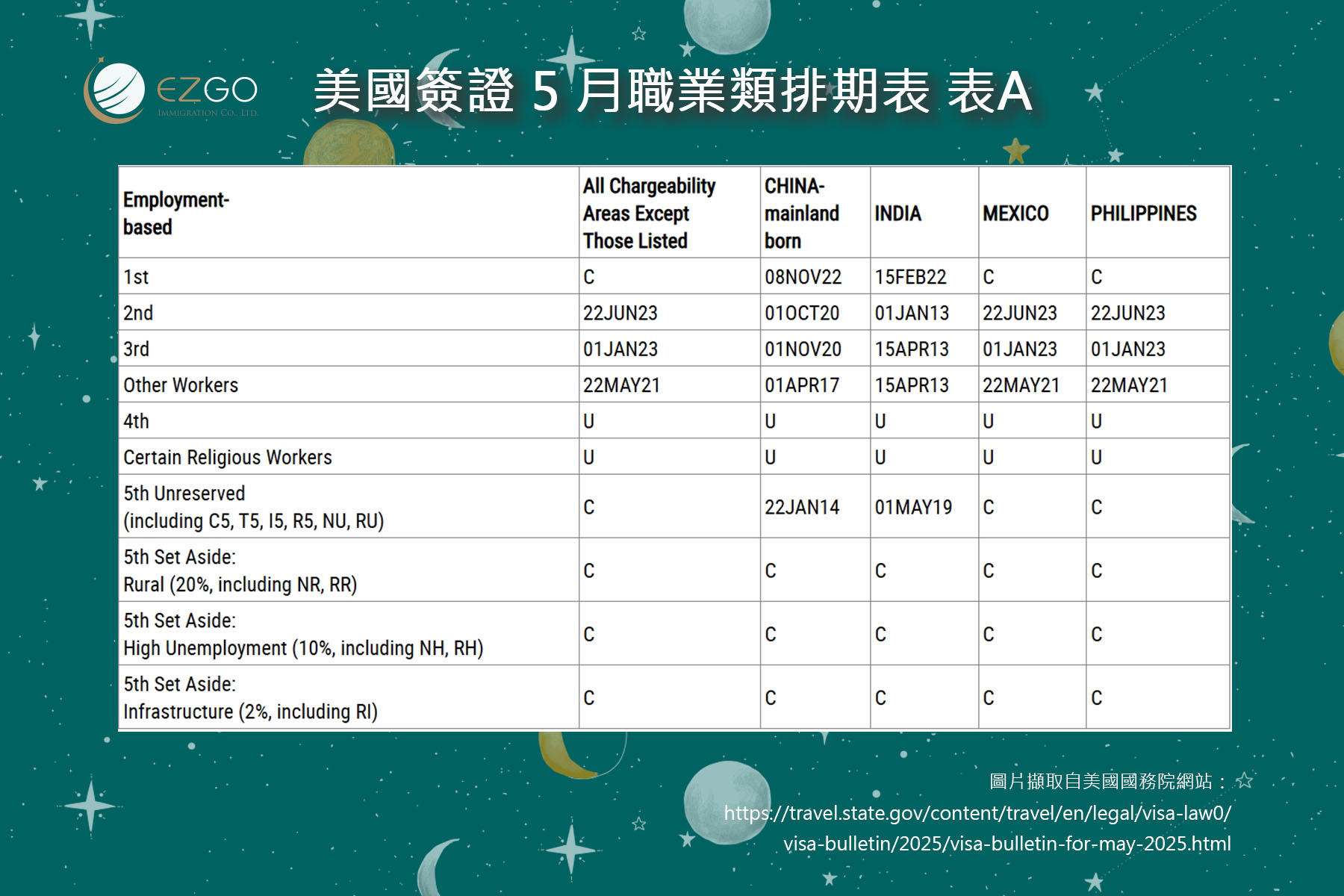The width and height of the screenshot is (1344, 896).
Task: Click the "5th Set Aside: Infrastructure" row label
Action: [x=250, y=698]
